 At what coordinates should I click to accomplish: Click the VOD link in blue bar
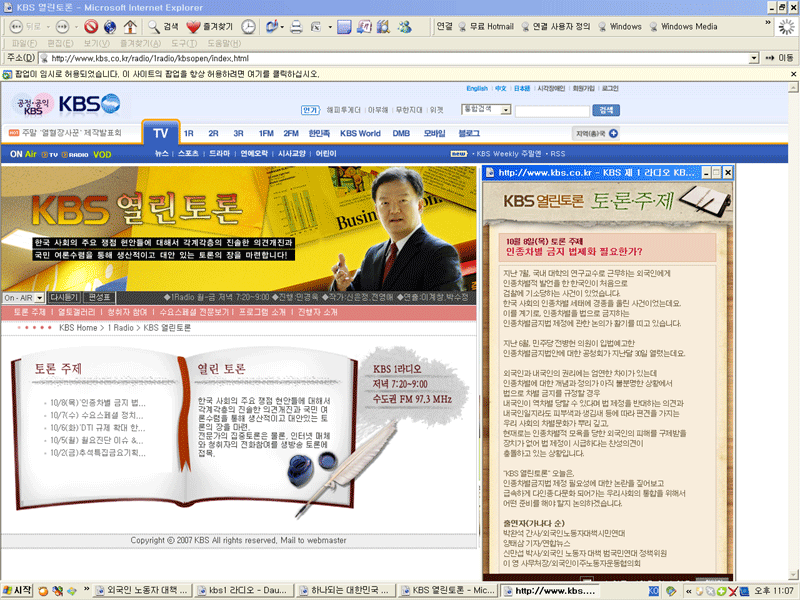click(x=102, y=155)
